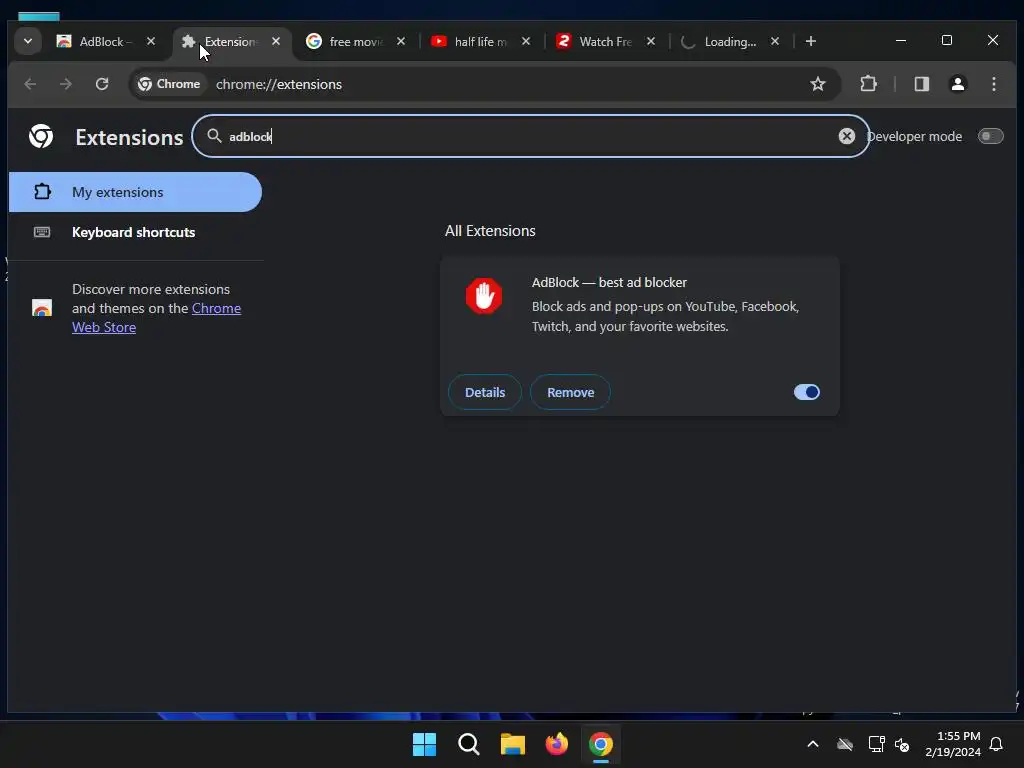Image resolution: width=1024 pixels, height=768 pixels.
Task: Remove the AdBlock extension
Action: click(570, 392)
